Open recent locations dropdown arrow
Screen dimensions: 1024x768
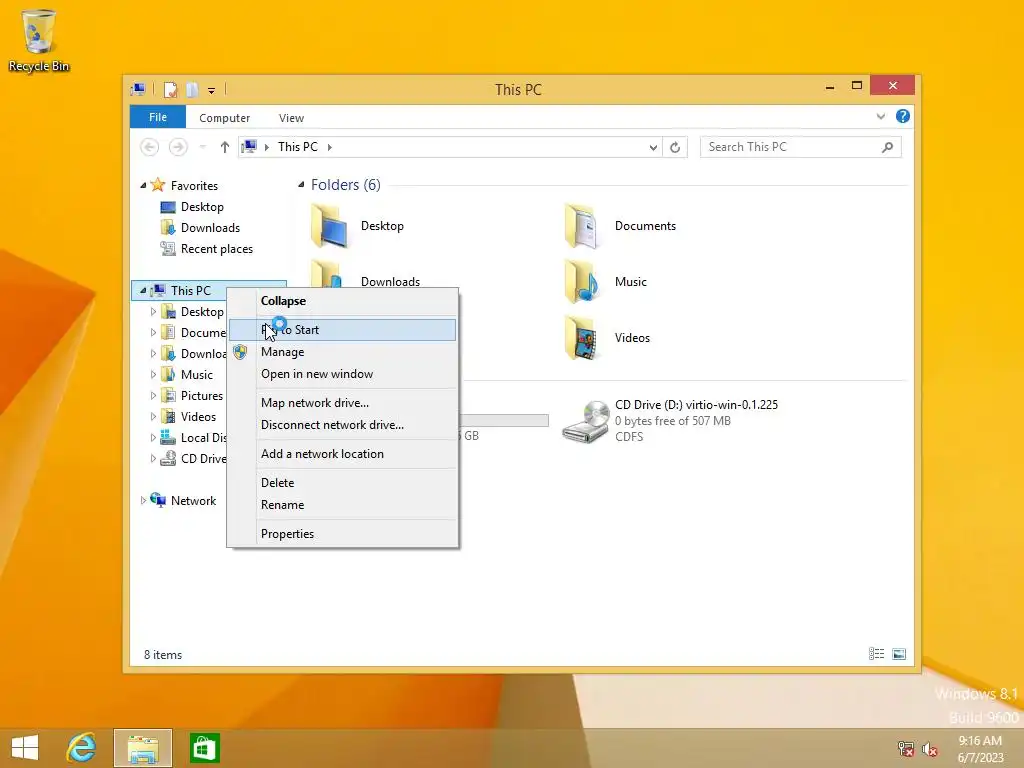point(202,147)
